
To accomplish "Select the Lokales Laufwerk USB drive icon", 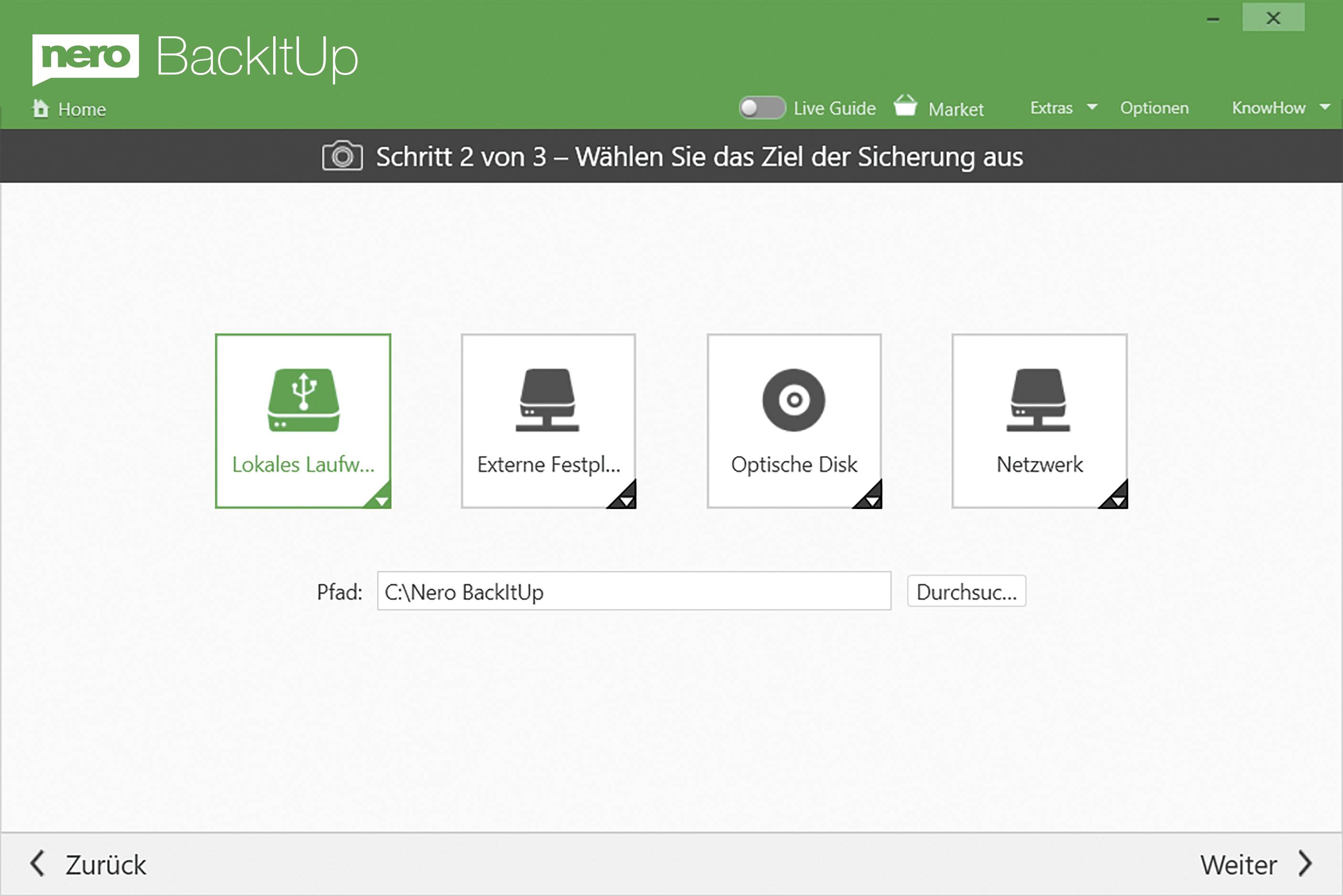I will (x=303, y=400).
